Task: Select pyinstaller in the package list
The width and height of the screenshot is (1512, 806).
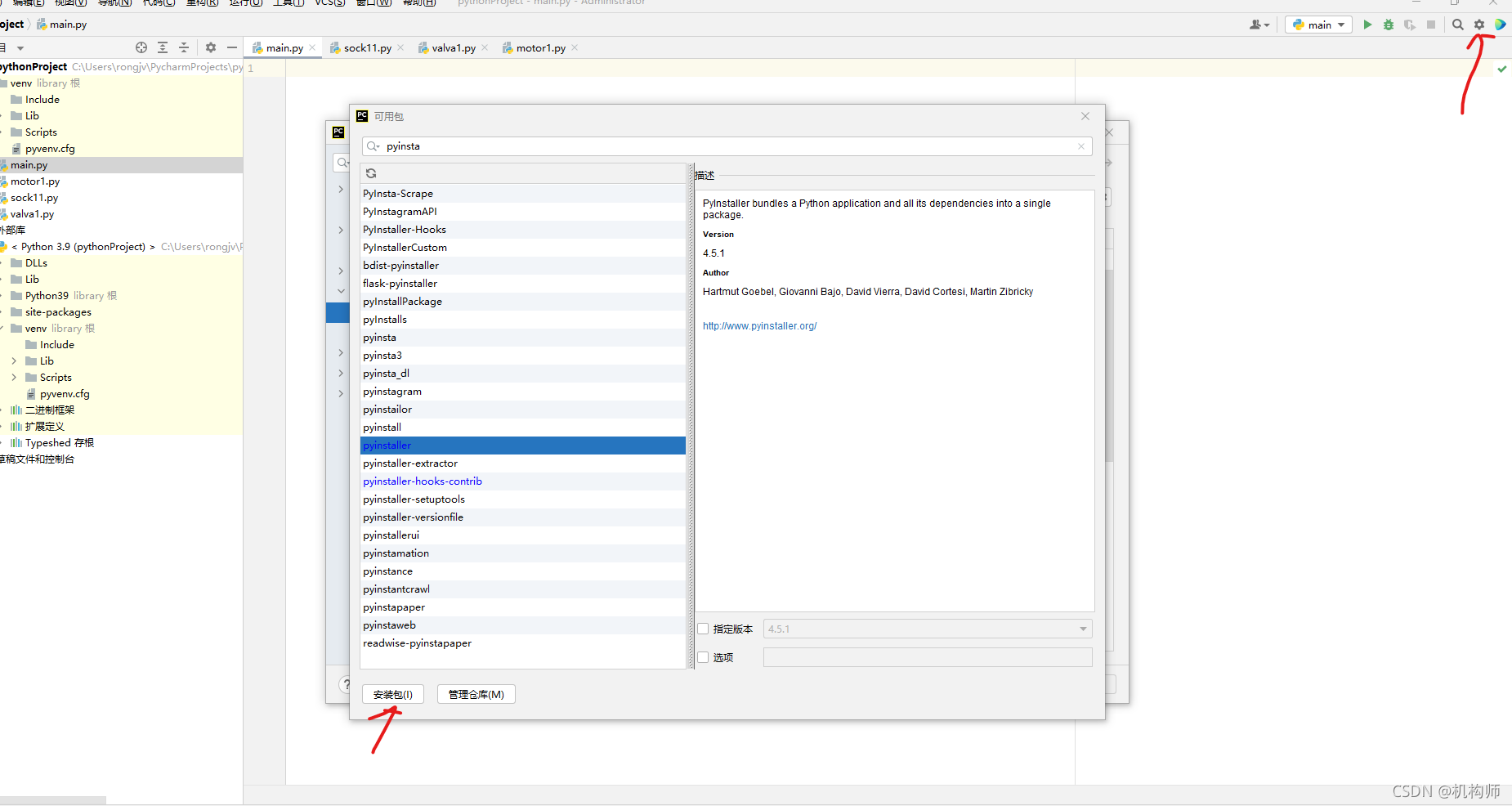Action: pos(523,446)
